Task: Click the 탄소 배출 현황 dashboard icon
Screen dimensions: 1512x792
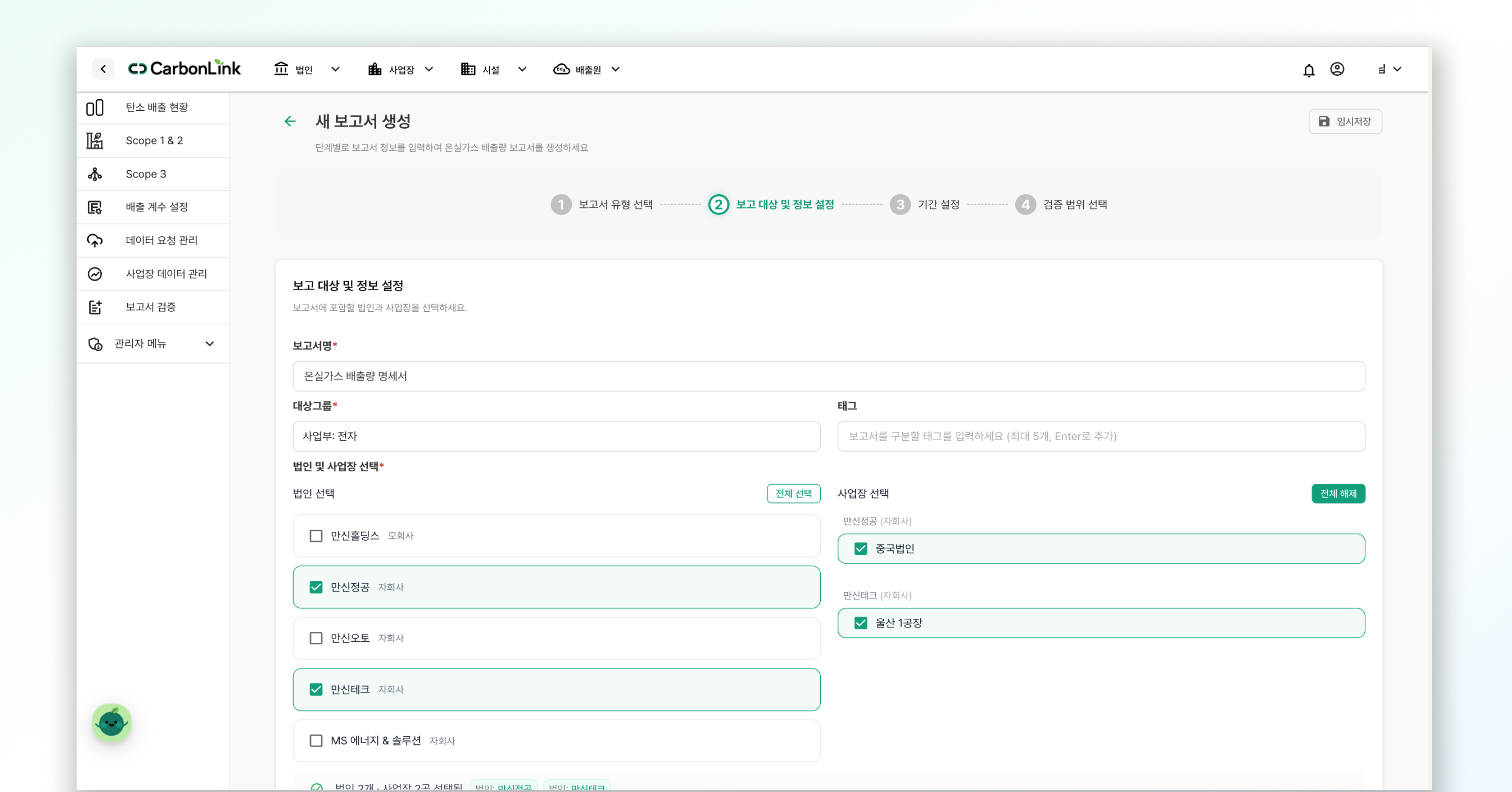Action: tap(94, 107)
